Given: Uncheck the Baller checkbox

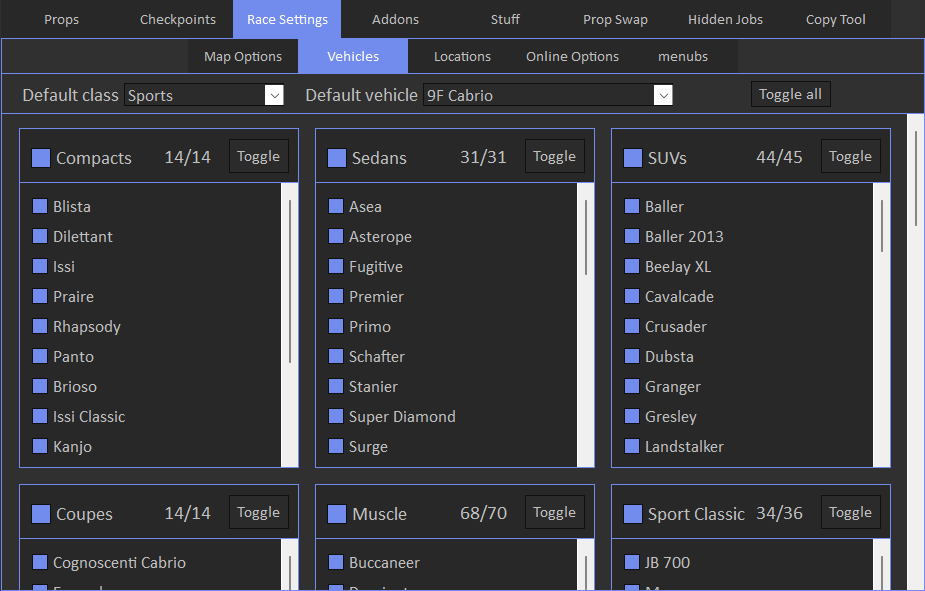Looking at the screenshot, I should pos(632,206).
